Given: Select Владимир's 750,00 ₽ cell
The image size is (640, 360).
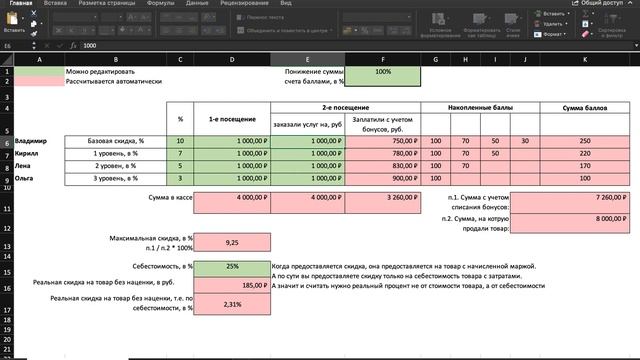Looking at the screenshot, I should tap(382, 141).
